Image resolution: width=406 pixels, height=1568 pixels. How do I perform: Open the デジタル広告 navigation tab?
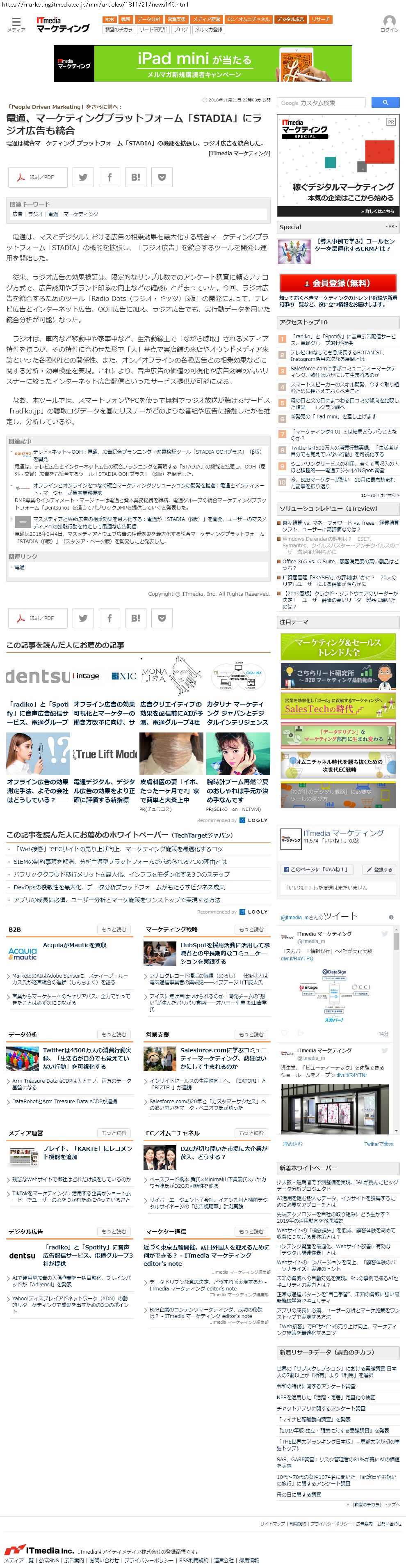tap(290, 19)
